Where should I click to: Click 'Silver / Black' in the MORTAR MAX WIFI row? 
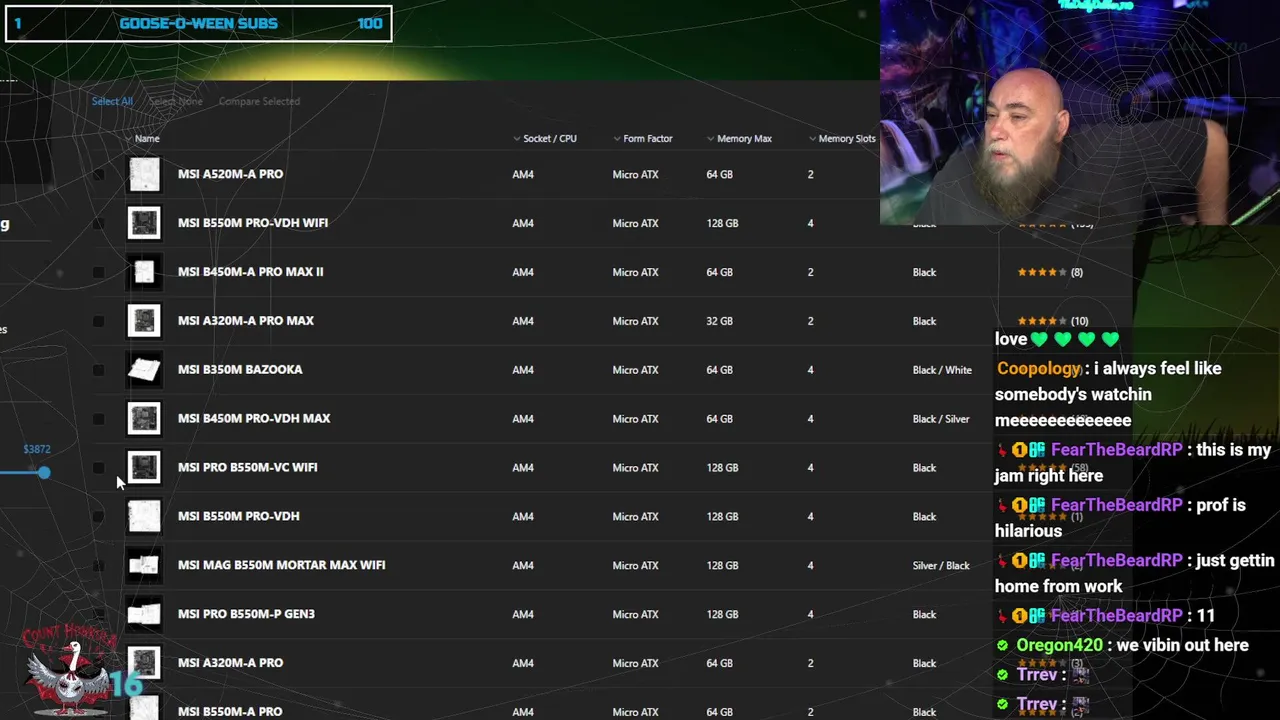[x=941, y=566]
